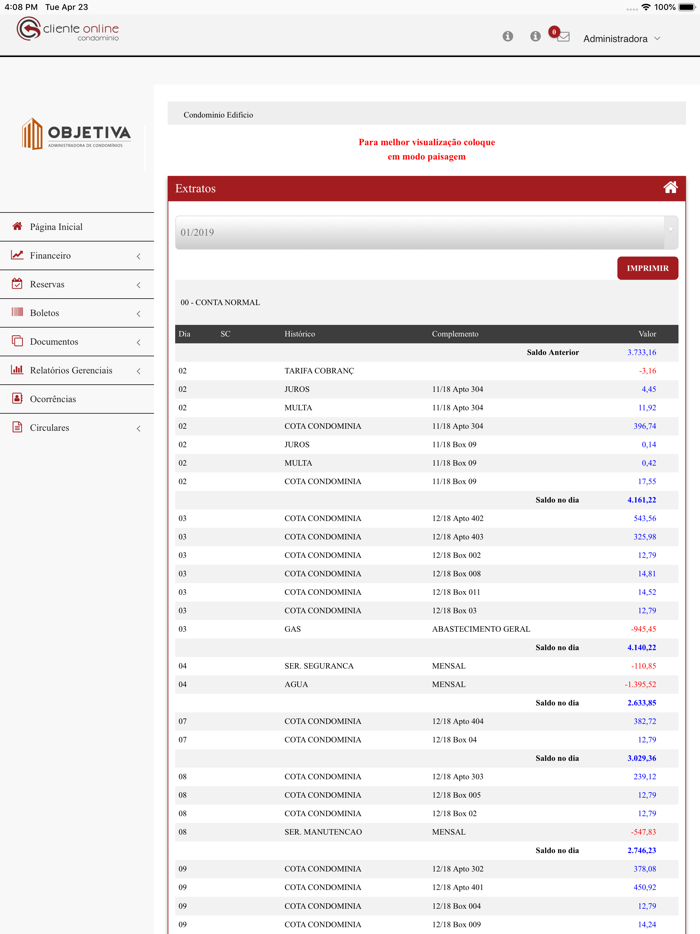Screen dimensions: 700x934
Task: Select the AGUA history entry
Action: 296,684
